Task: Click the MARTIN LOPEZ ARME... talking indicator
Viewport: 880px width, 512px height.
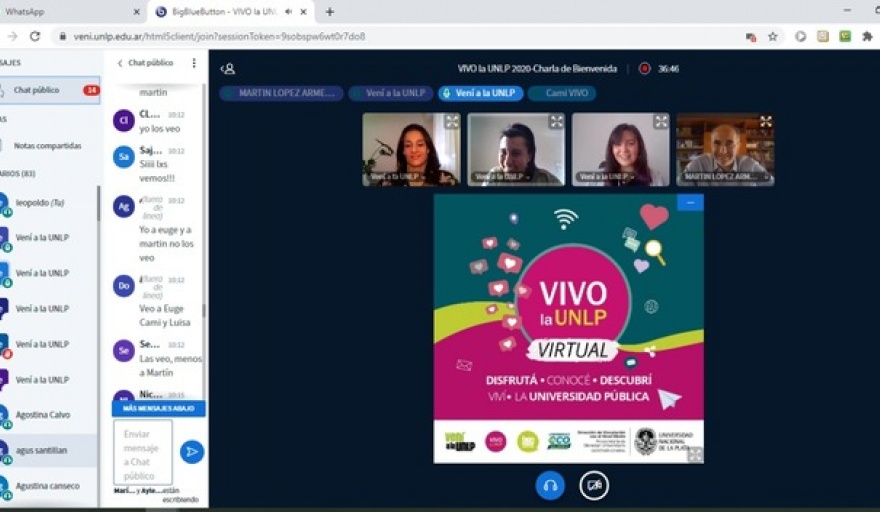Action: coord(281,93)
